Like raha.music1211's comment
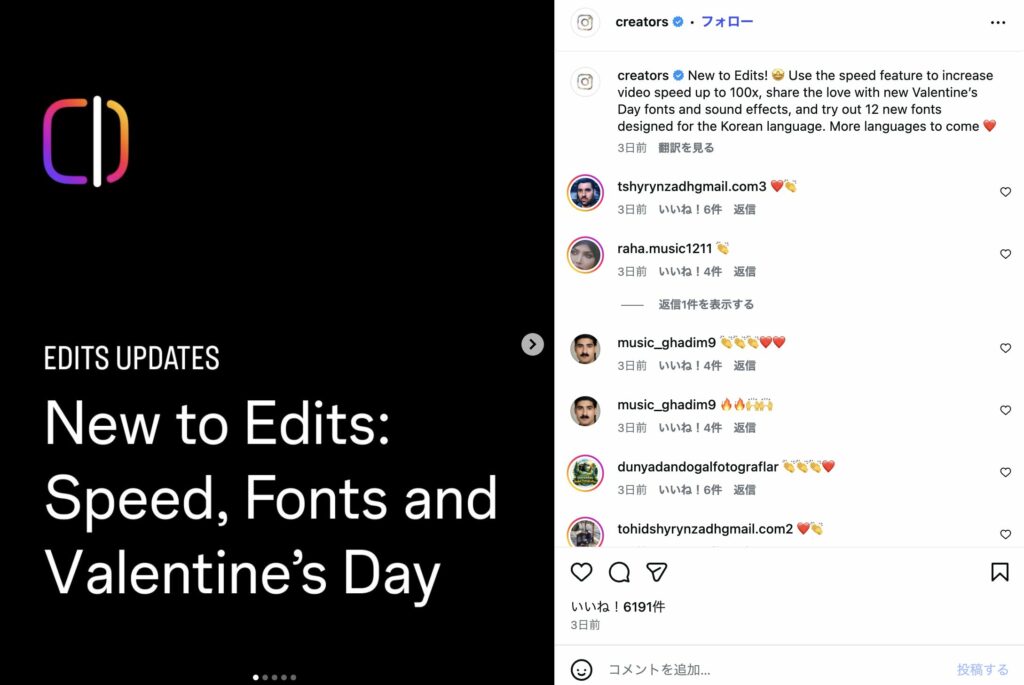1024x685 pixels. pyautogui.click(x=1005, y=254)
